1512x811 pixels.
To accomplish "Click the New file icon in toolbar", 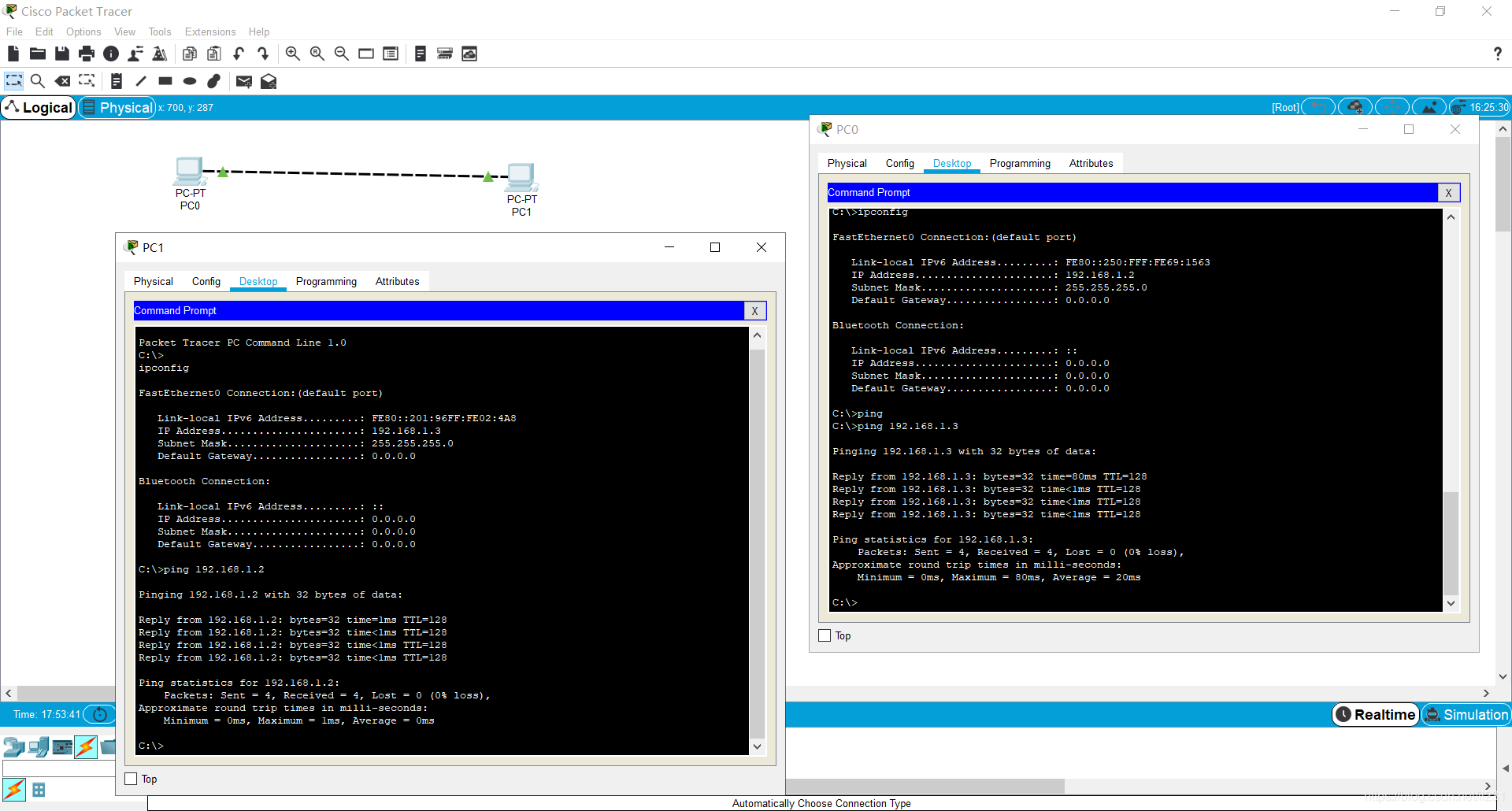I will point(13,54).
